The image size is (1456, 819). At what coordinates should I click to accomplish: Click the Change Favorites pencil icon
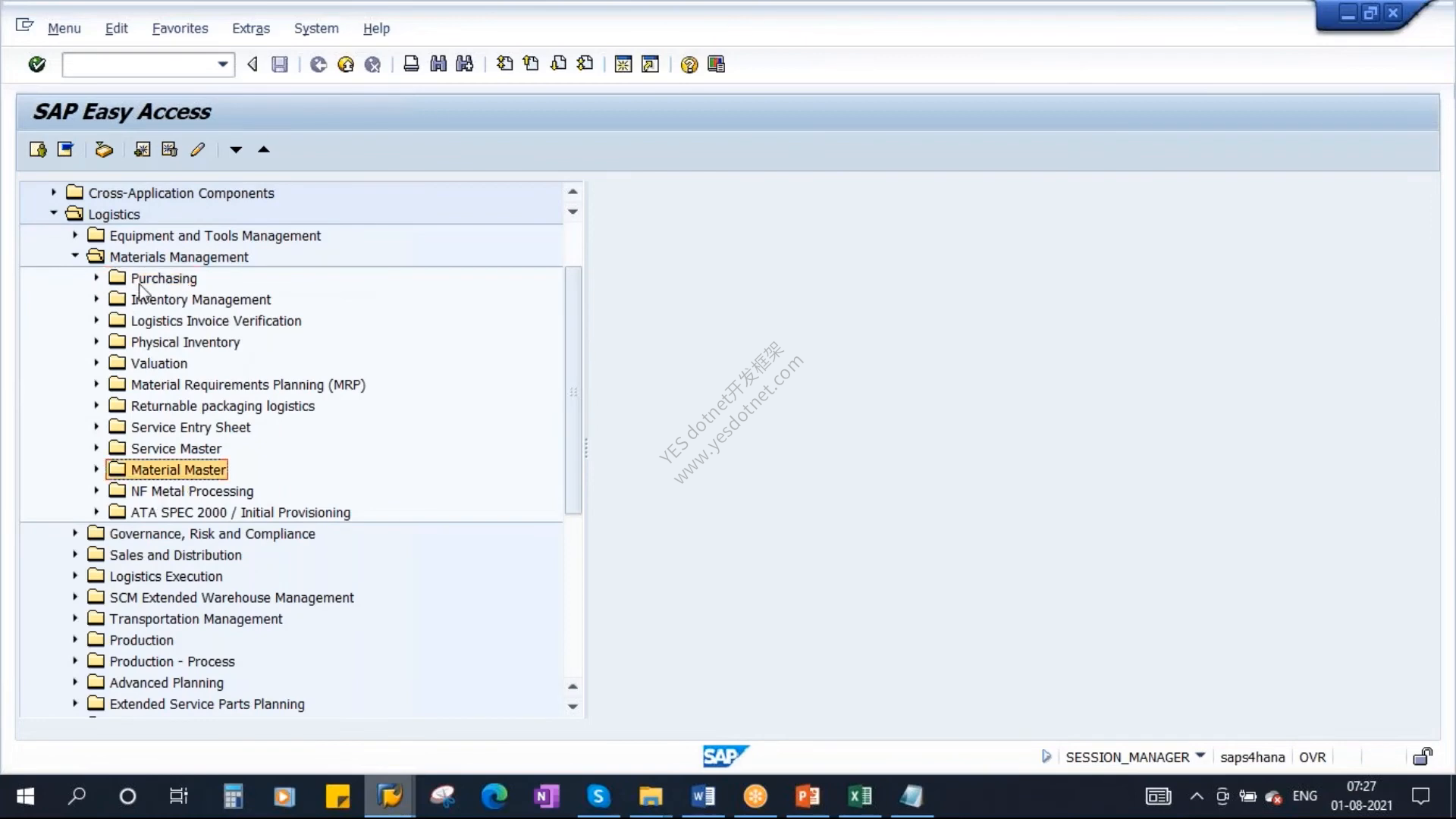(197, 149)
